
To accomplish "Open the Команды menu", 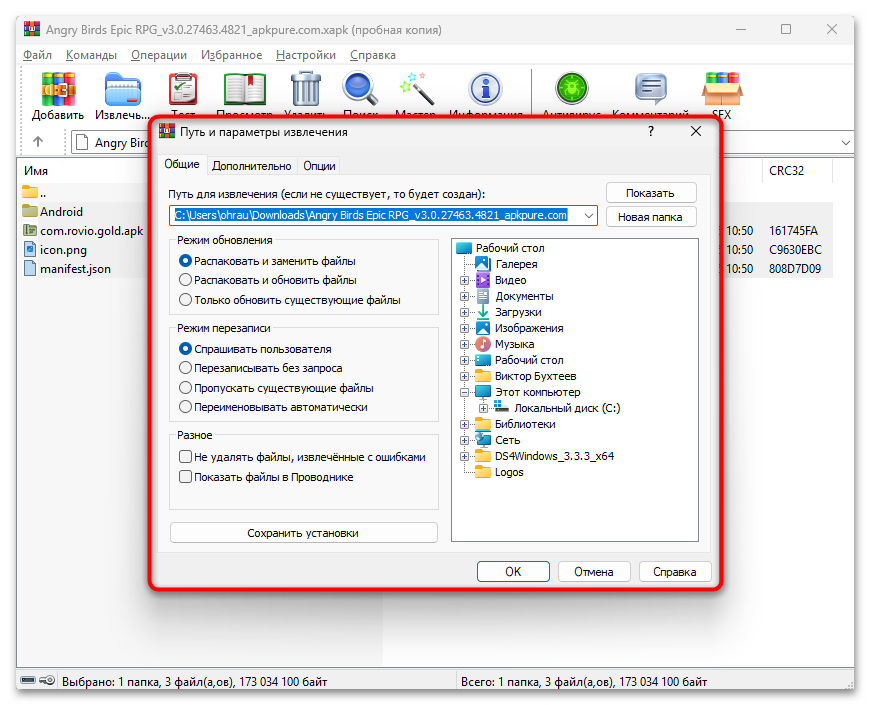I will point(91,55).
